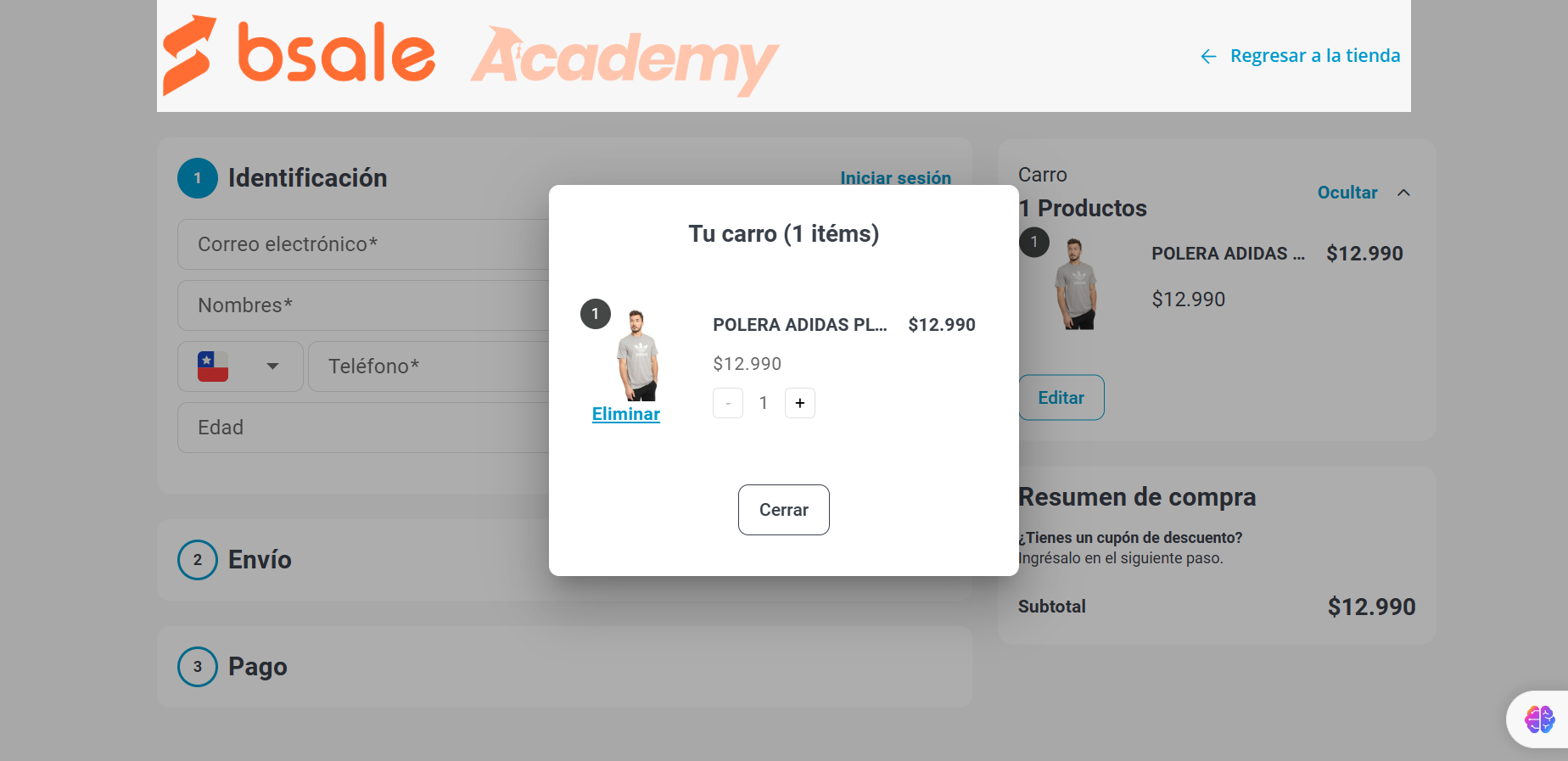Click the Chile flag icon
This screenshot has height=761, width=1568.
tap(213, 367)
